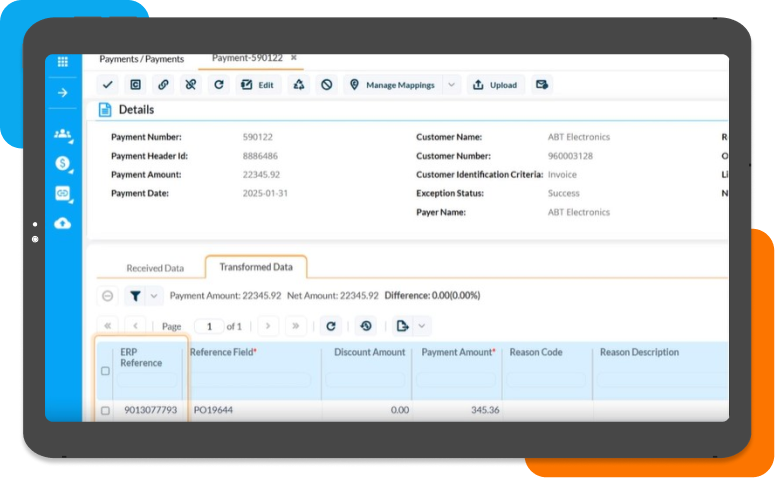Expand the Manage Mappings dropdown arrow
775x478 pixels.
pyautogui.click(x=451, y=85)
